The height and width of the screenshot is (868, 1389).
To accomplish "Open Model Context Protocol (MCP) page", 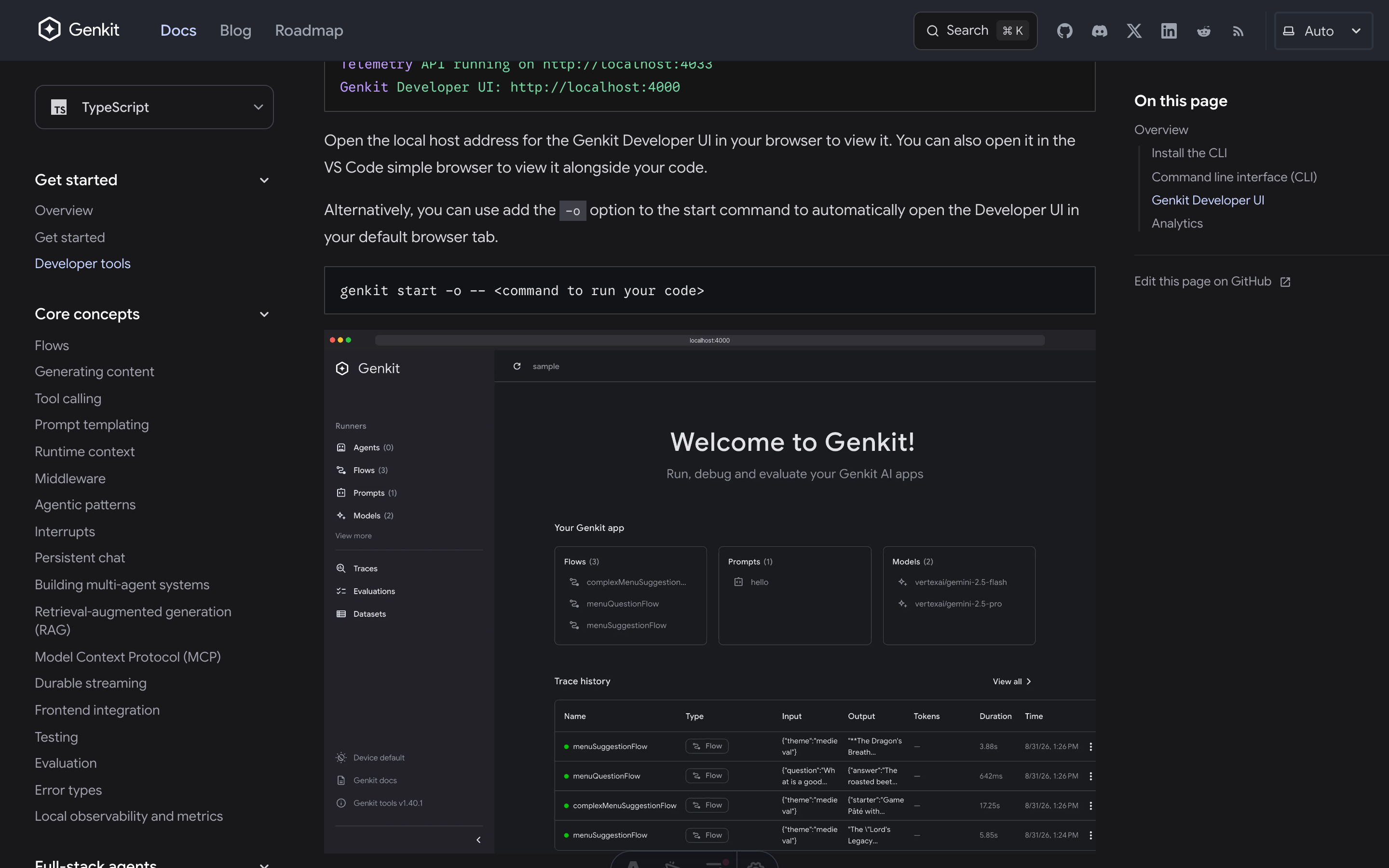I will (127, 657).
